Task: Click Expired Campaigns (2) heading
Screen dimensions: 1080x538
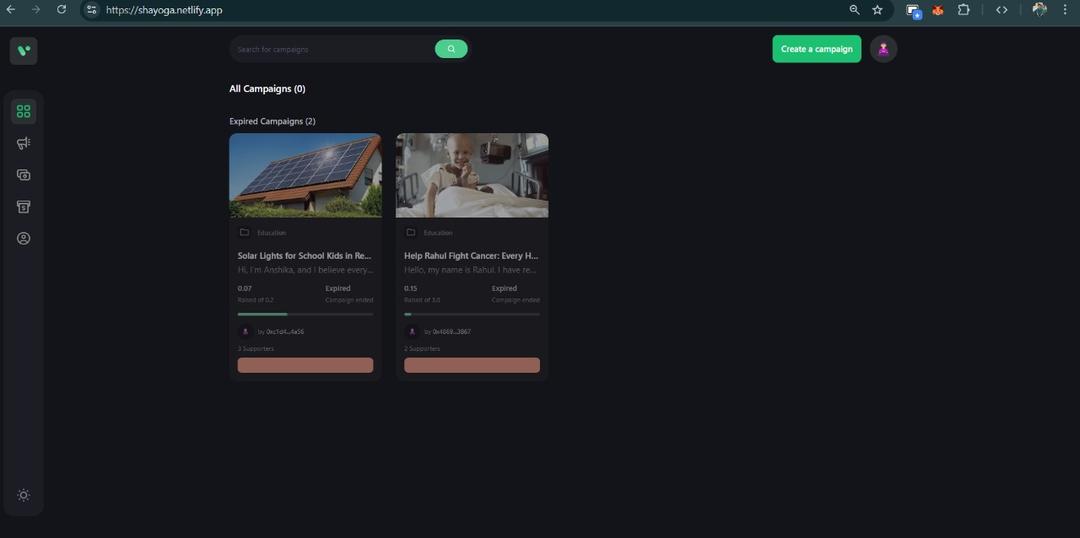Action: tap(272, 121)
